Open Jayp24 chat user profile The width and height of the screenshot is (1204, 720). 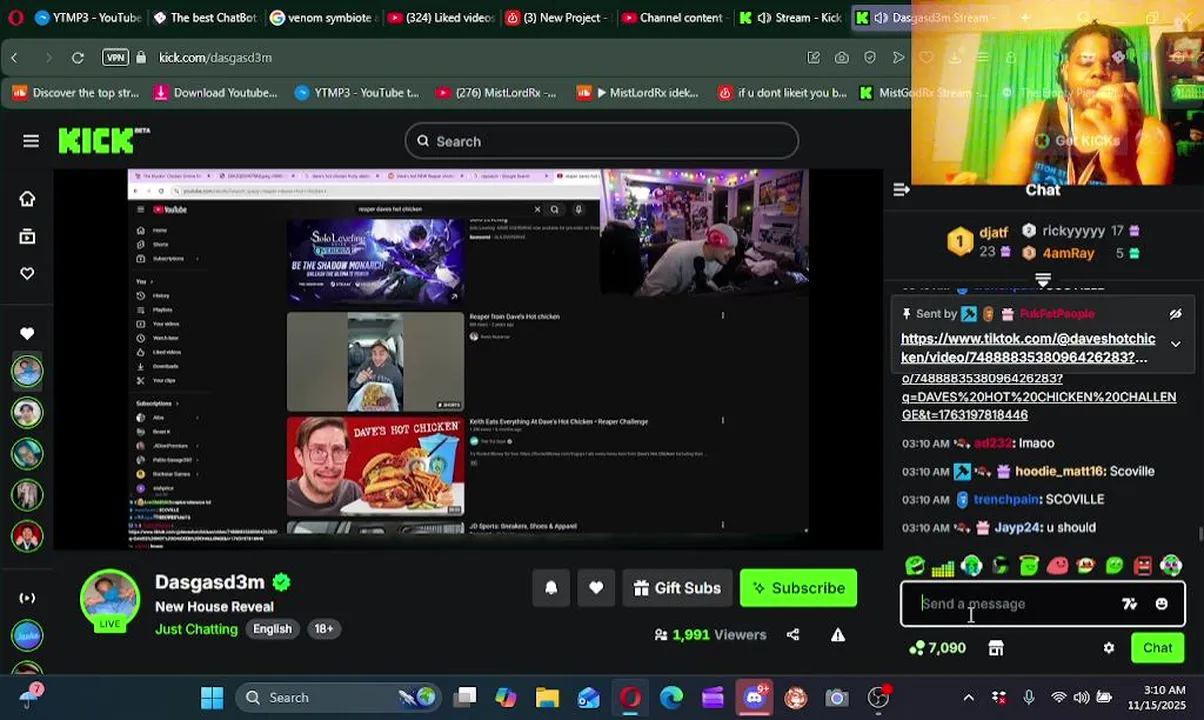[1017, 527]
